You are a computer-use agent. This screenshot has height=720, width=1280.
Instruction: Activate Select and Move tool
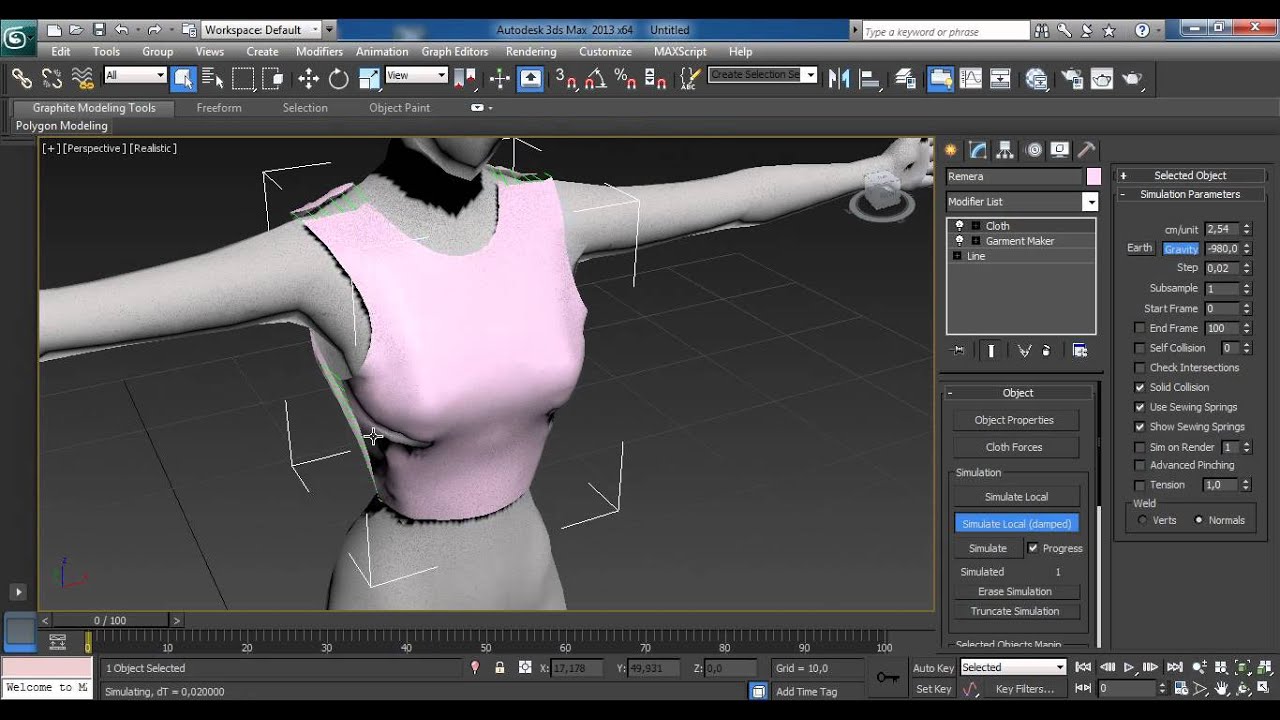pos(308,78)
